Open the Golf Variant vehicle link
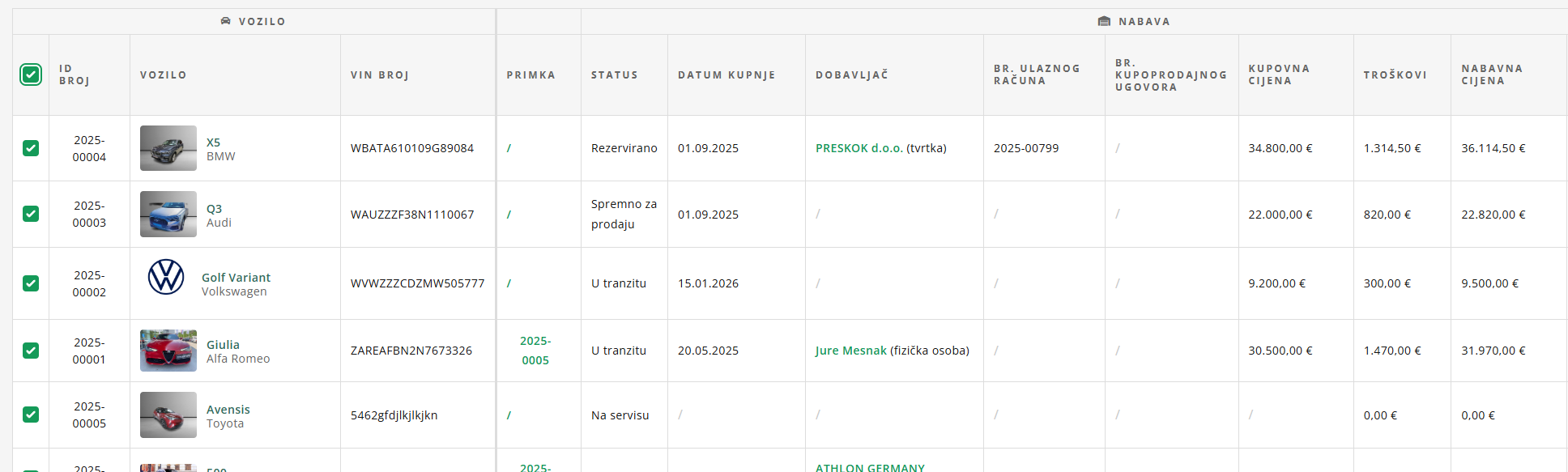Viewport: 1568px width, 472px height. [236, 278]
